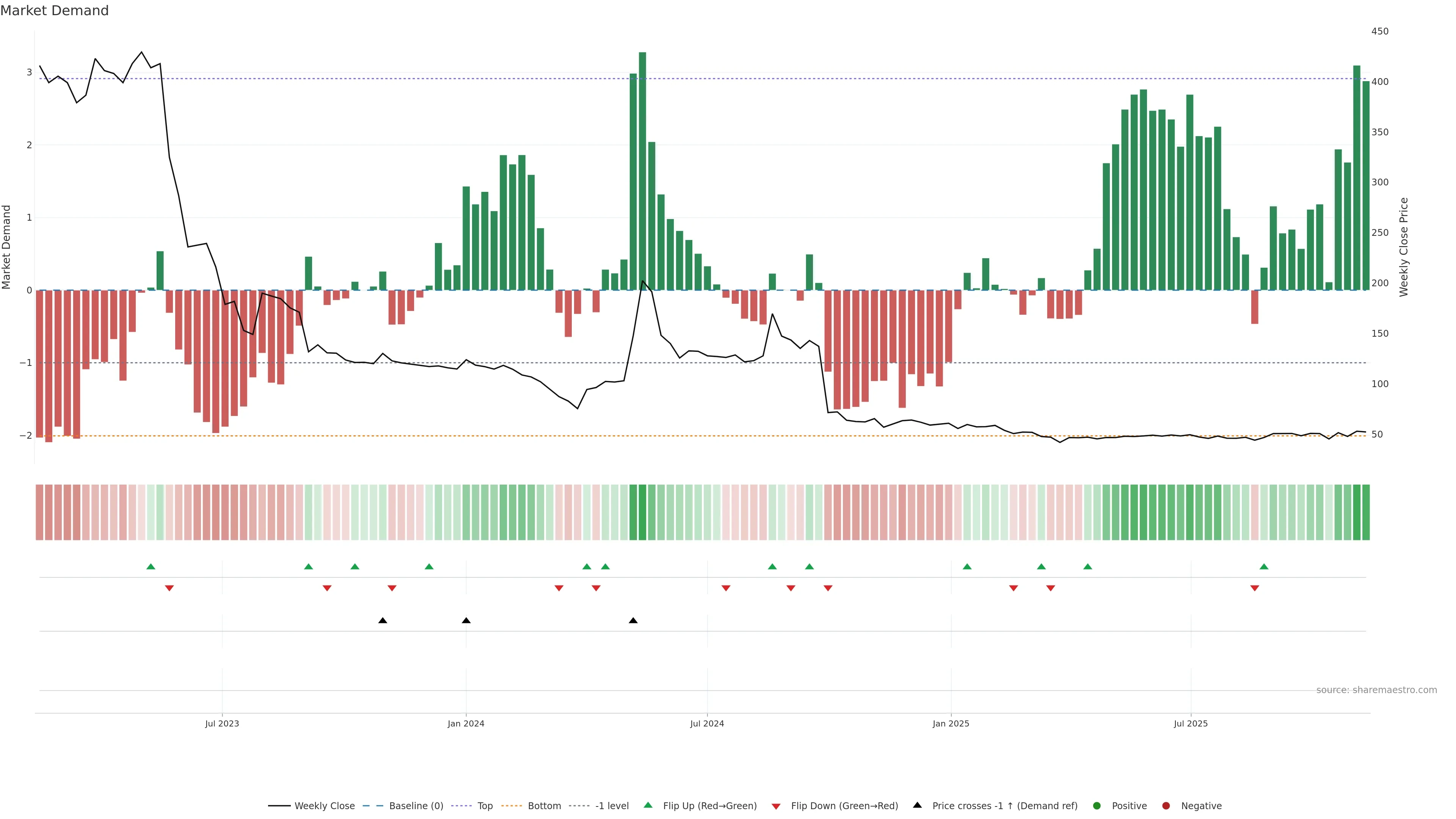
Task: Click the Negative red circle legend icon
Action: (x=1166, y=806)
